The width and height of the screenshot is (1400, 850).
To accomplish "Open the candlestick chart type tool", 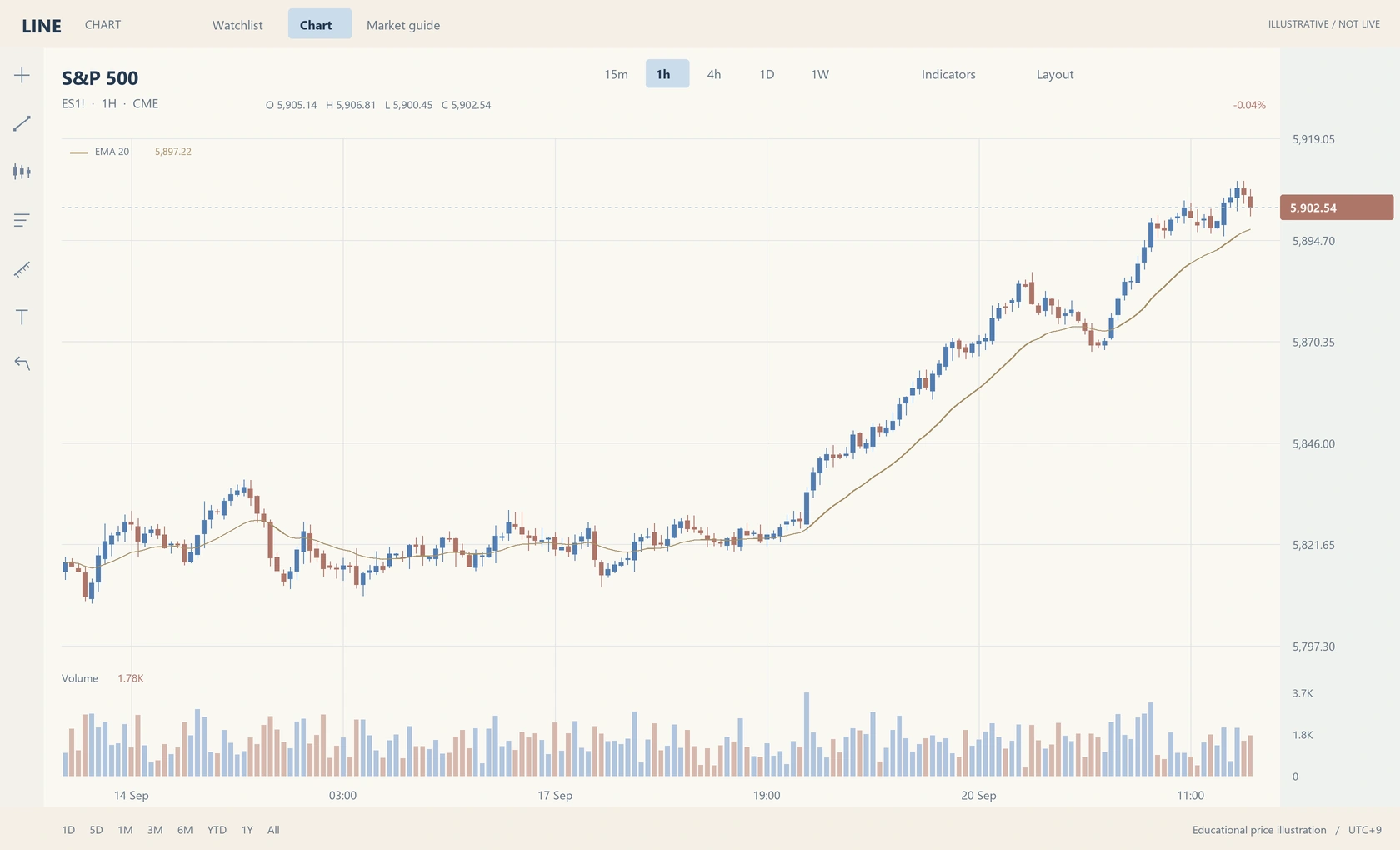I will (x=22, y=172).
